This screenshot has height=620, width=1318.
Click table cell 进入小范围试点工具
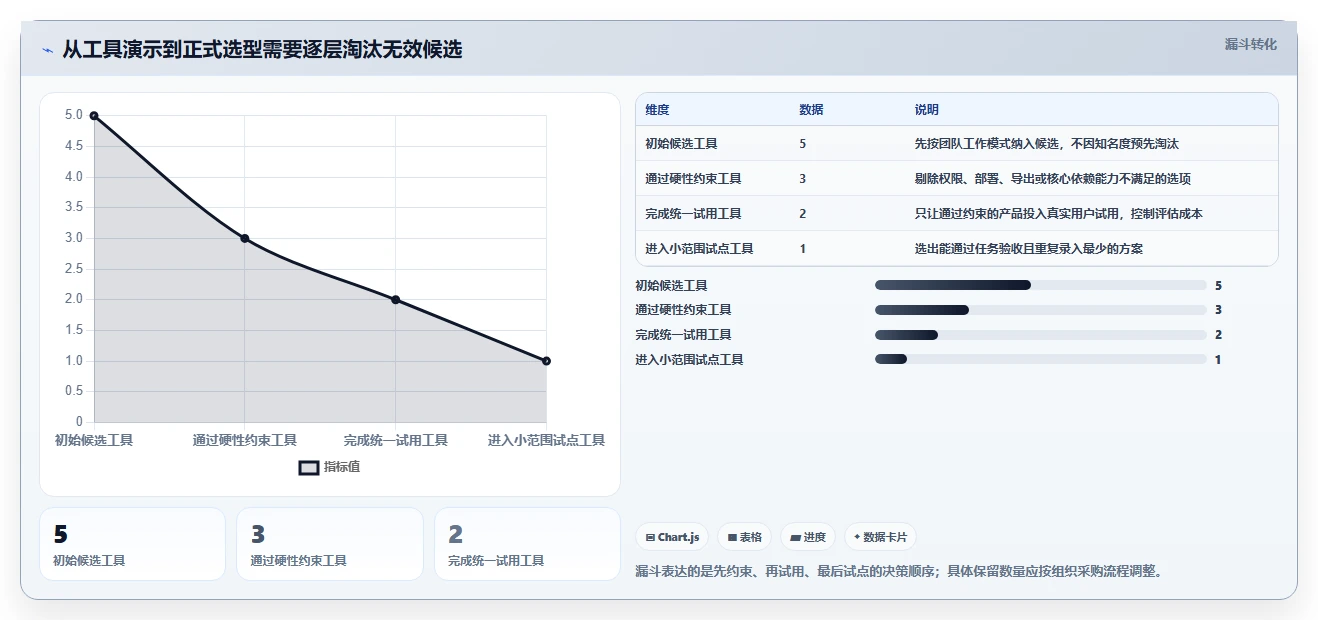[700, 249]
